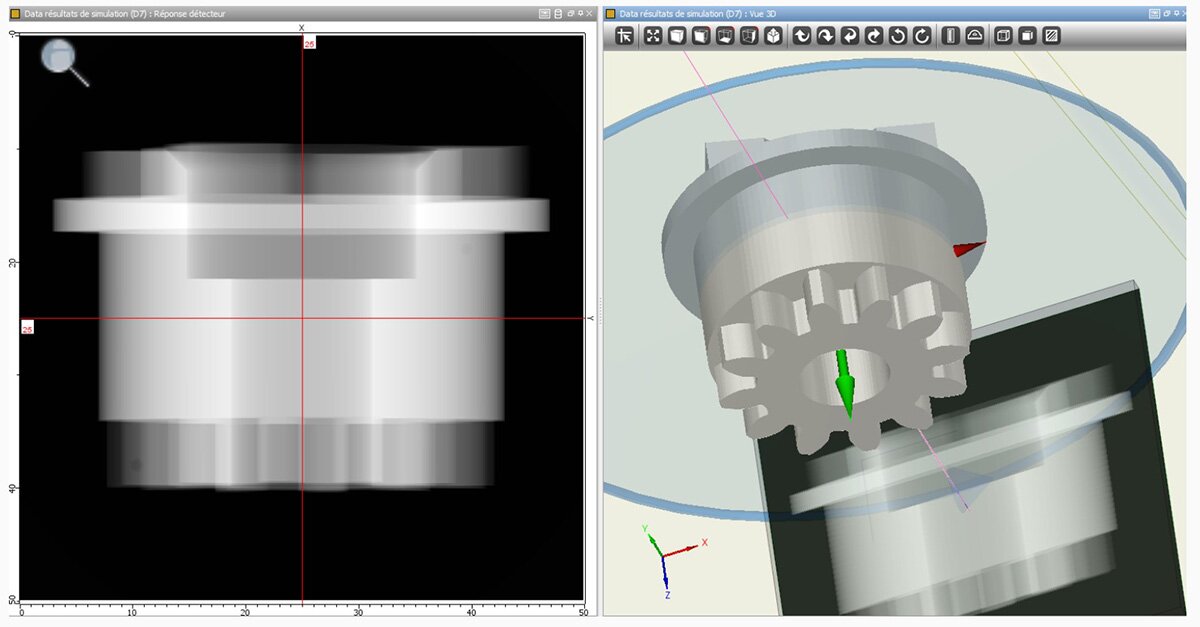Select the ruler distance measurement tool
The image size is (1200, 627).
point(950,36)
